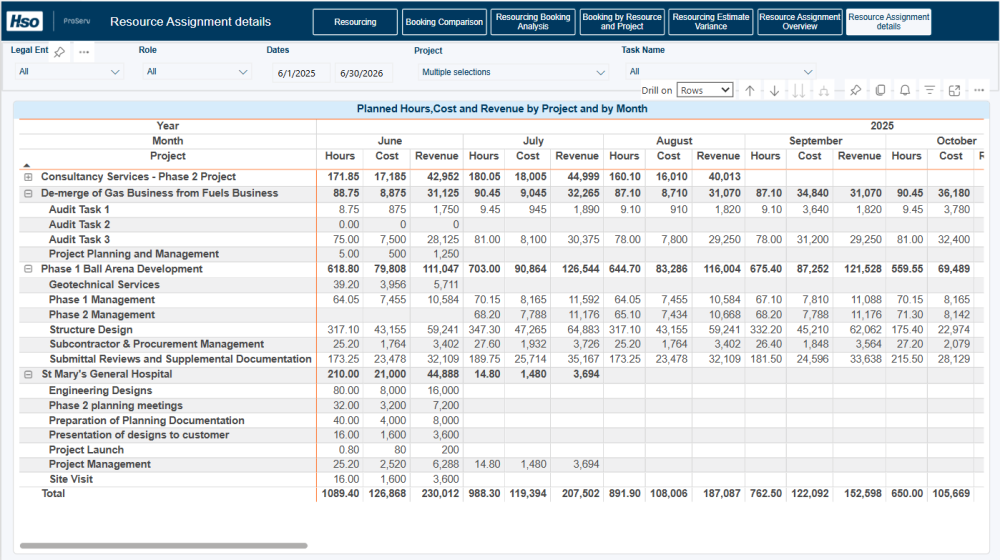This screenshot has width=1000, height=560.
Task: Set an alert with the bell icon
Action: tap(905, 90)
